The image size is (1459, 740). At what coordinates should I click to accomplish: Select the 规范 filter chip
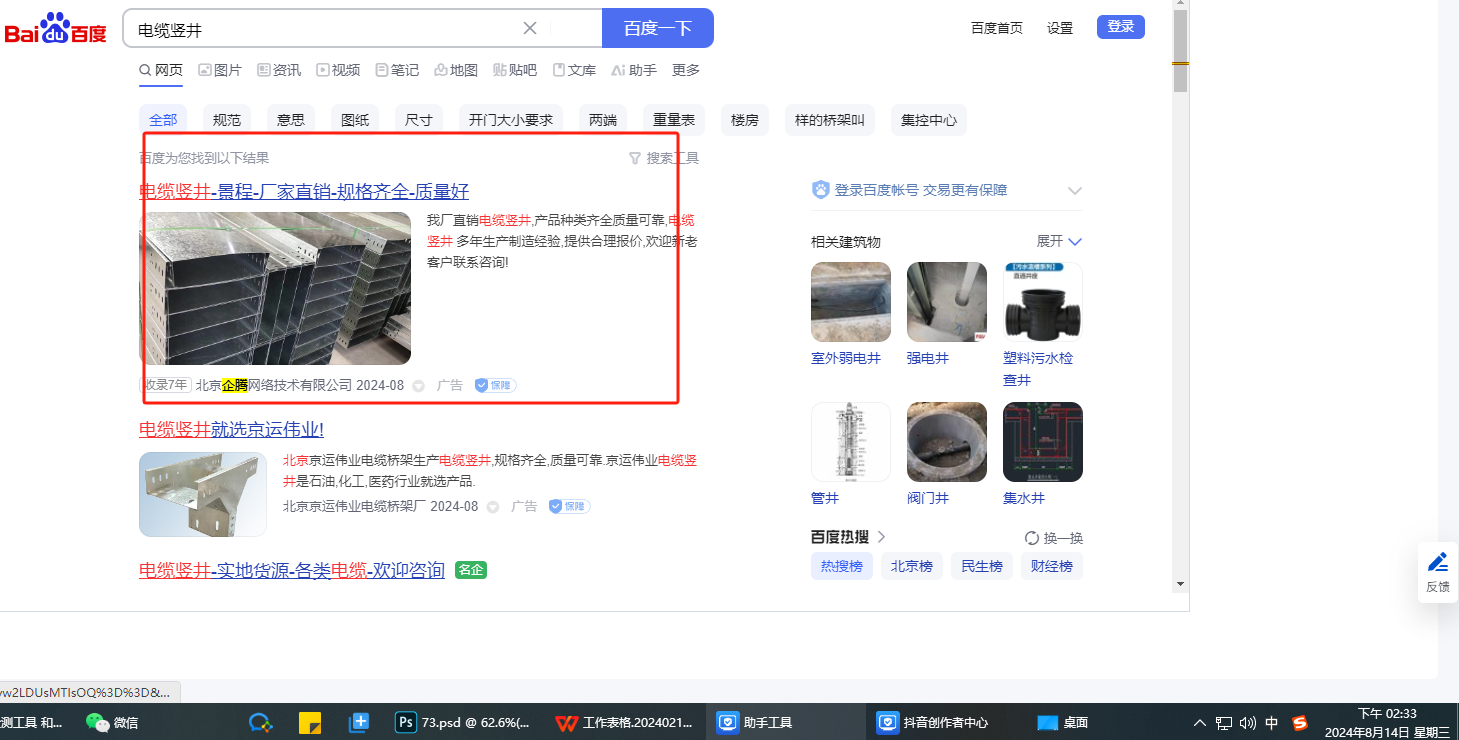[x=227, y=120]
